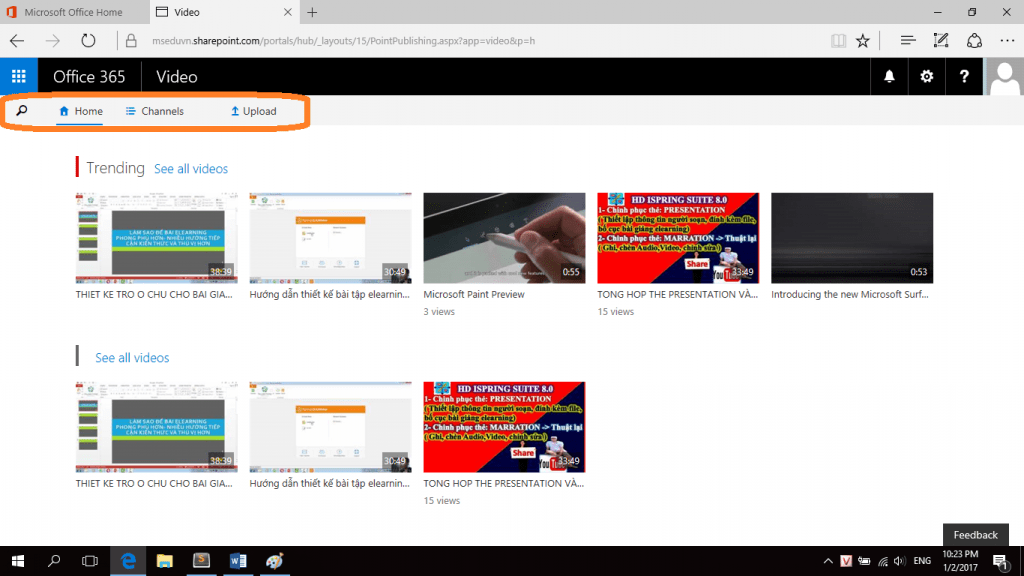The width and height of the screenshot is (1024, 576).
Task: Open the Feedback button
Action: pyautogui.click(x=976, y=535)
